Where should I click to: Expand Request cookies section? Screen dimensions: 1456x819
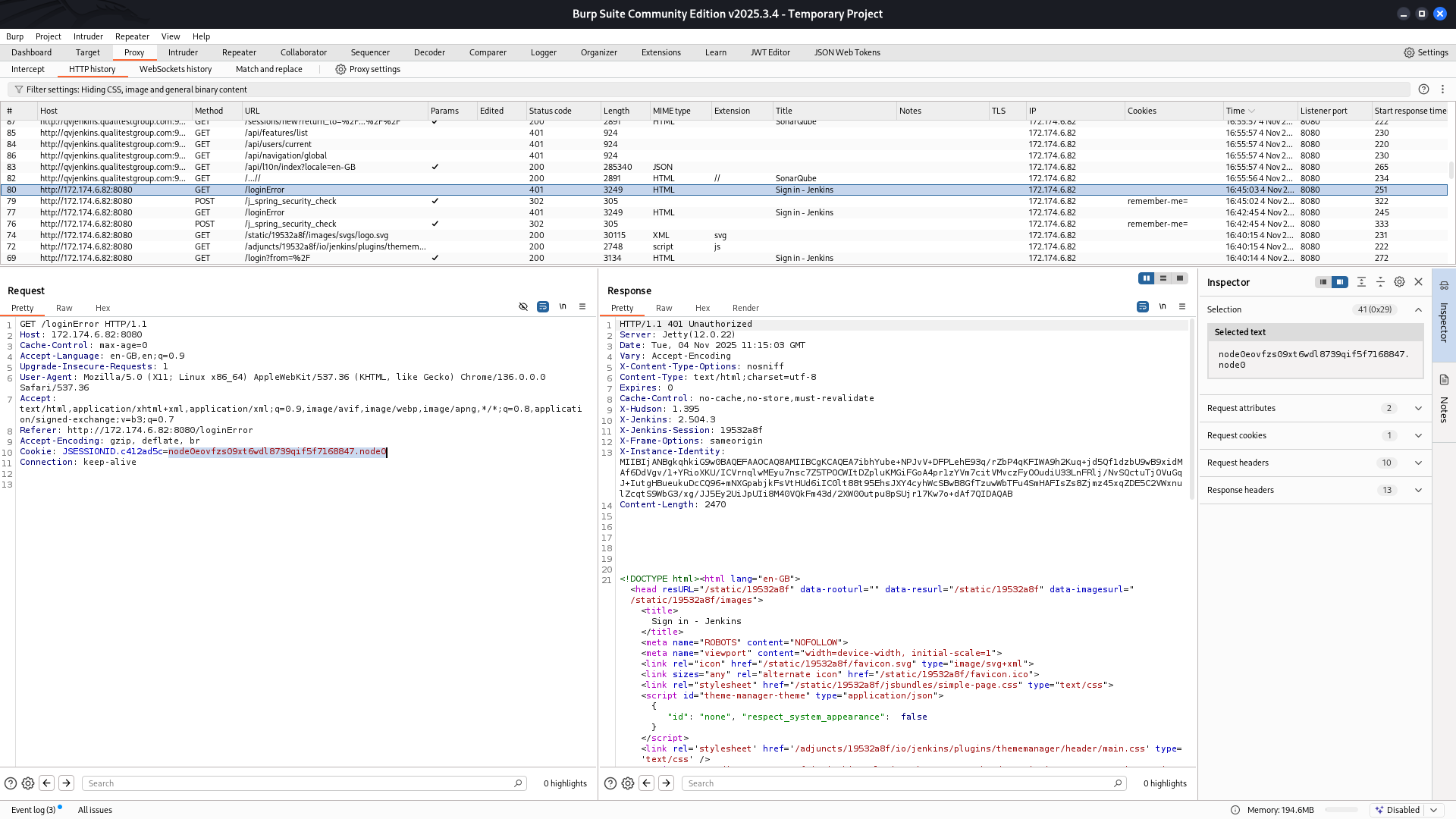[x=1315, y=435]
